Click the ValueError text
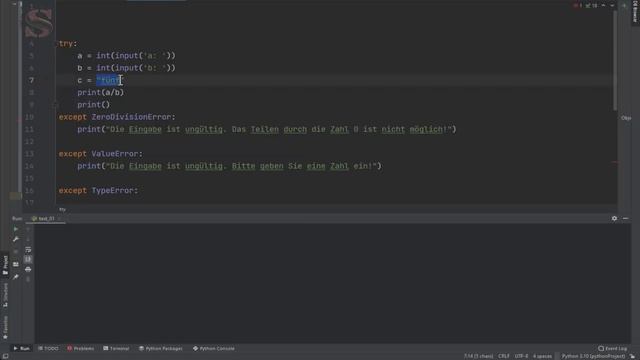 (115, 154)
